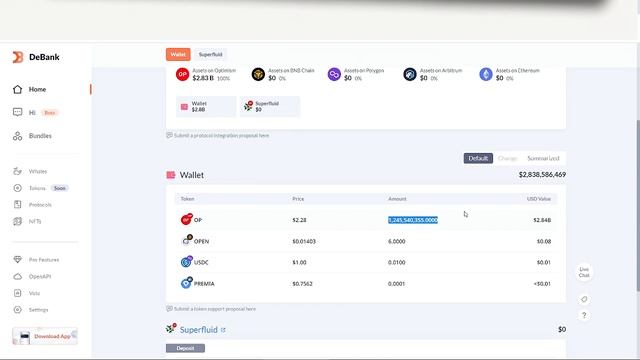The height and width of the screenshot is (360, 640).
Task: Click the Wallet section icon
Action: 171,175
